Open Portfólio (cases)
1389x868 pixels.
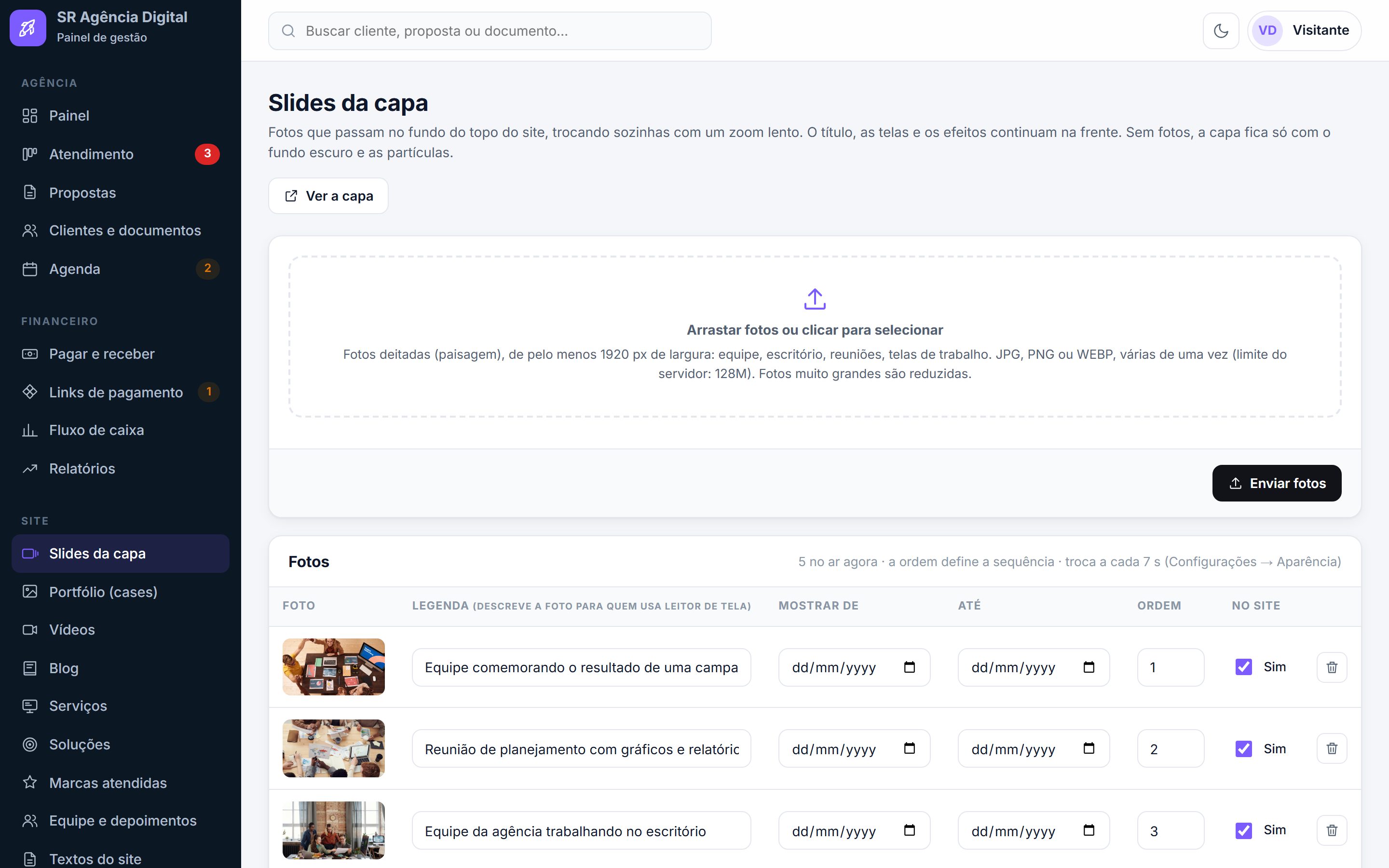[121, 592]
